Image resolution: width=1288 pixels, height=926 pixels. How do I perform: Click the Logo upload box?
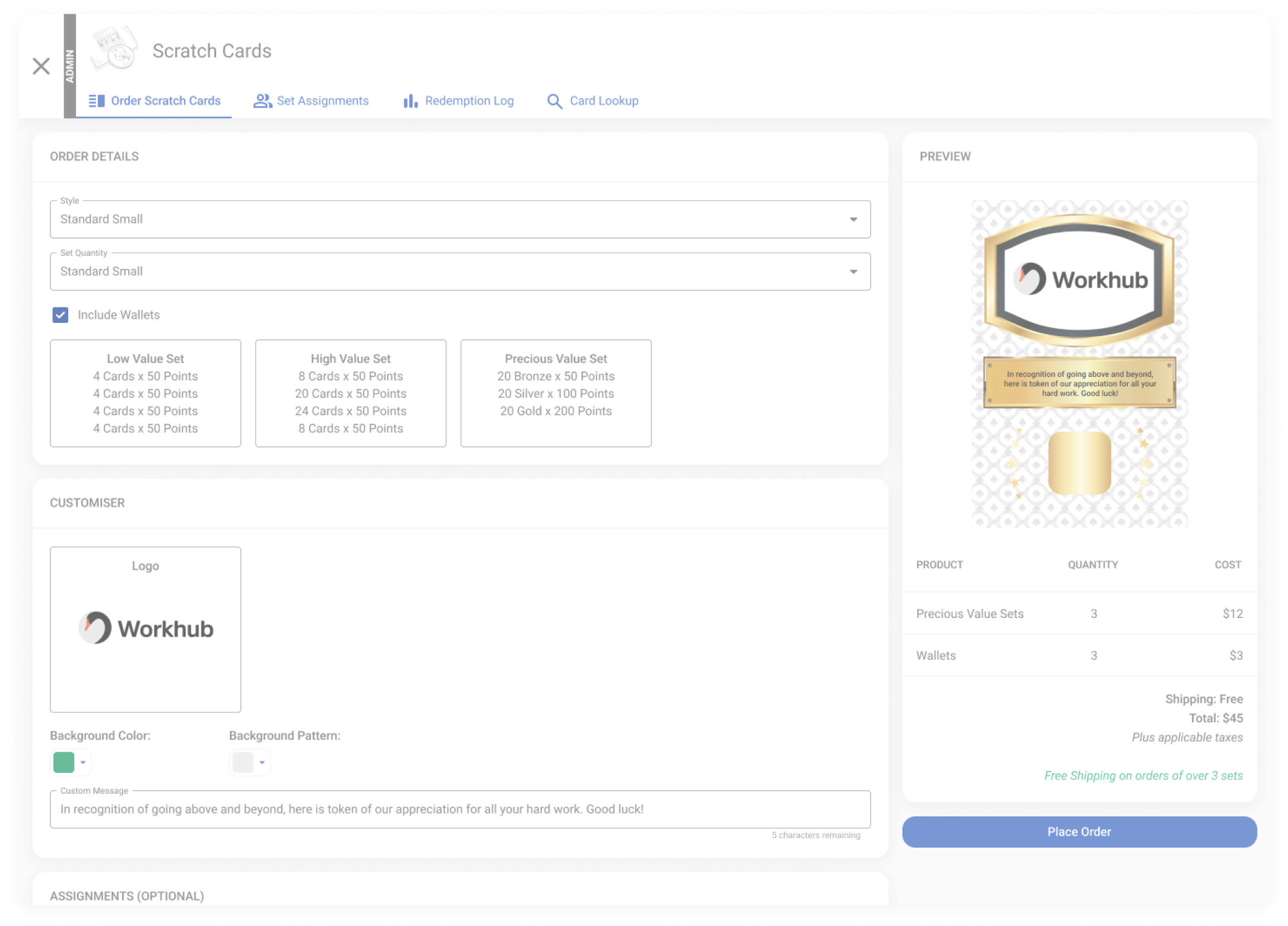pyautogui.click(x=145, y=629)
